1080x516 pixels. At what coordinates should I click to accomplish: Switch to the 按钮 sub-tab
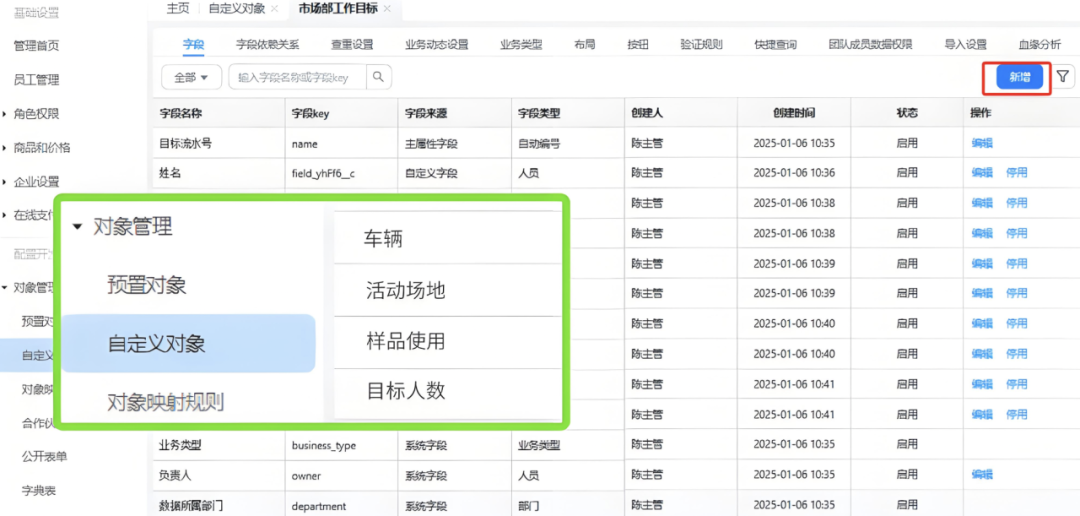[638, 45]
